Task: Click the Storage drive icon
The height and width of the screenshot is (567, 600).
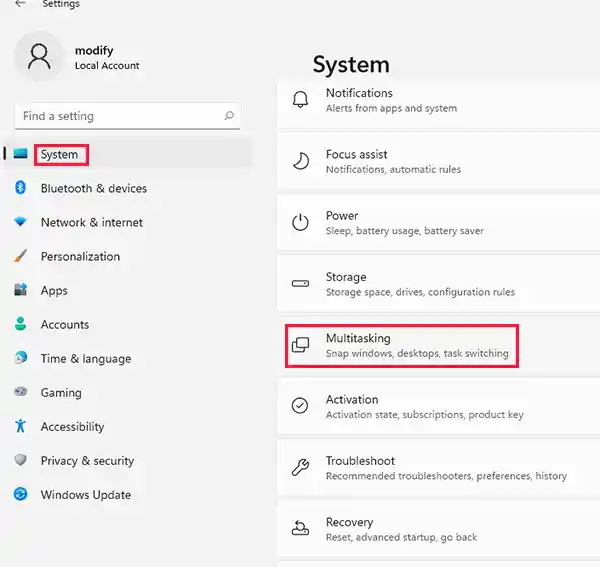Action: (x=300, y=284)
